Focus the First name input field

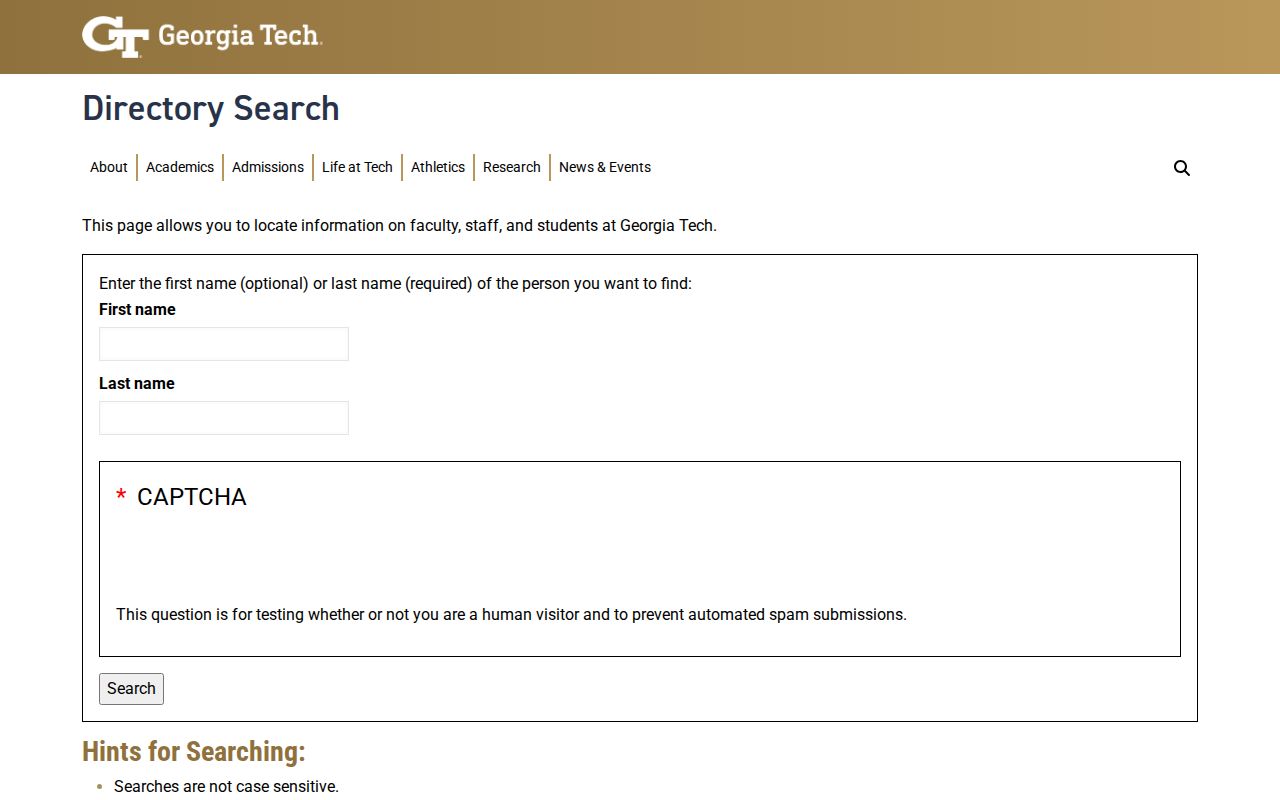coord(224,344)
